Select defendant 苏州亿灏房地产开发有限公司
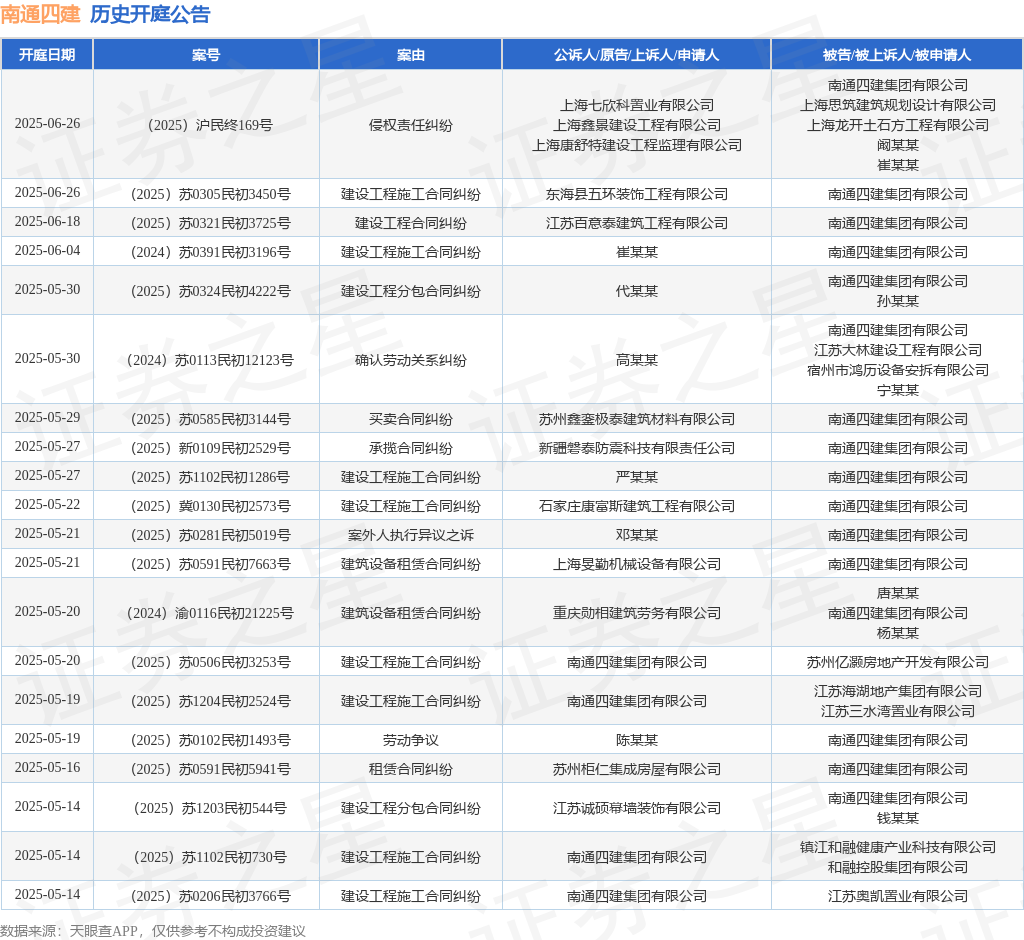 [898, 662]
